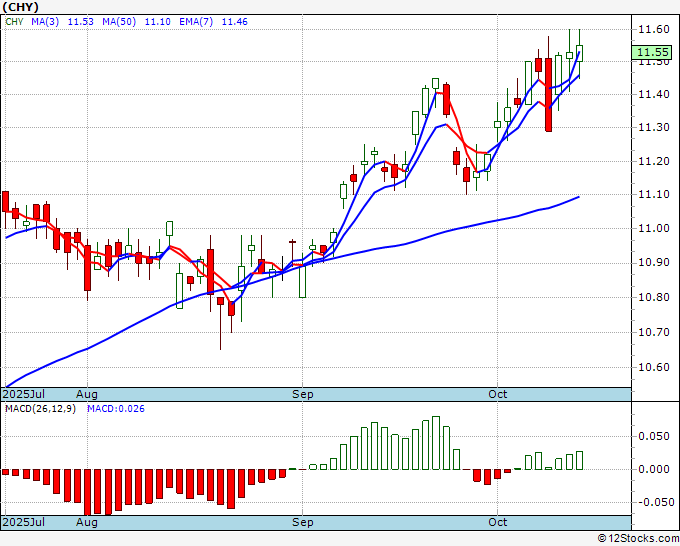Select the MA(50) legend value 11.10
The image size is (680, 546).
click(x=157, y=22)
